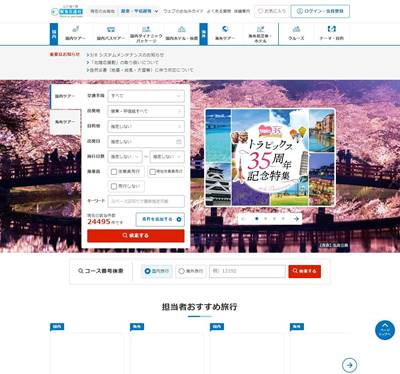Image resolution: width=400 pixels, height=374 pixels.
Task: Check the first tour conductor (添乗員) checkbox
Action: [114, 172]
